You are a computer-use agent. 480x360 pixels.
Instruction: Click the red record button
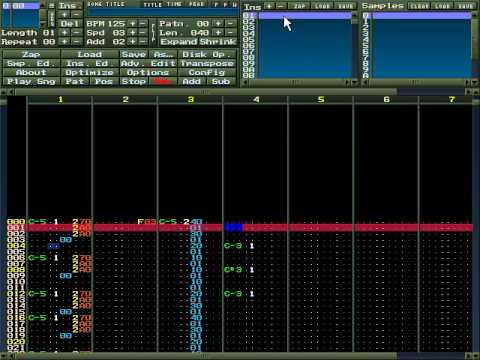click(162, 81)
